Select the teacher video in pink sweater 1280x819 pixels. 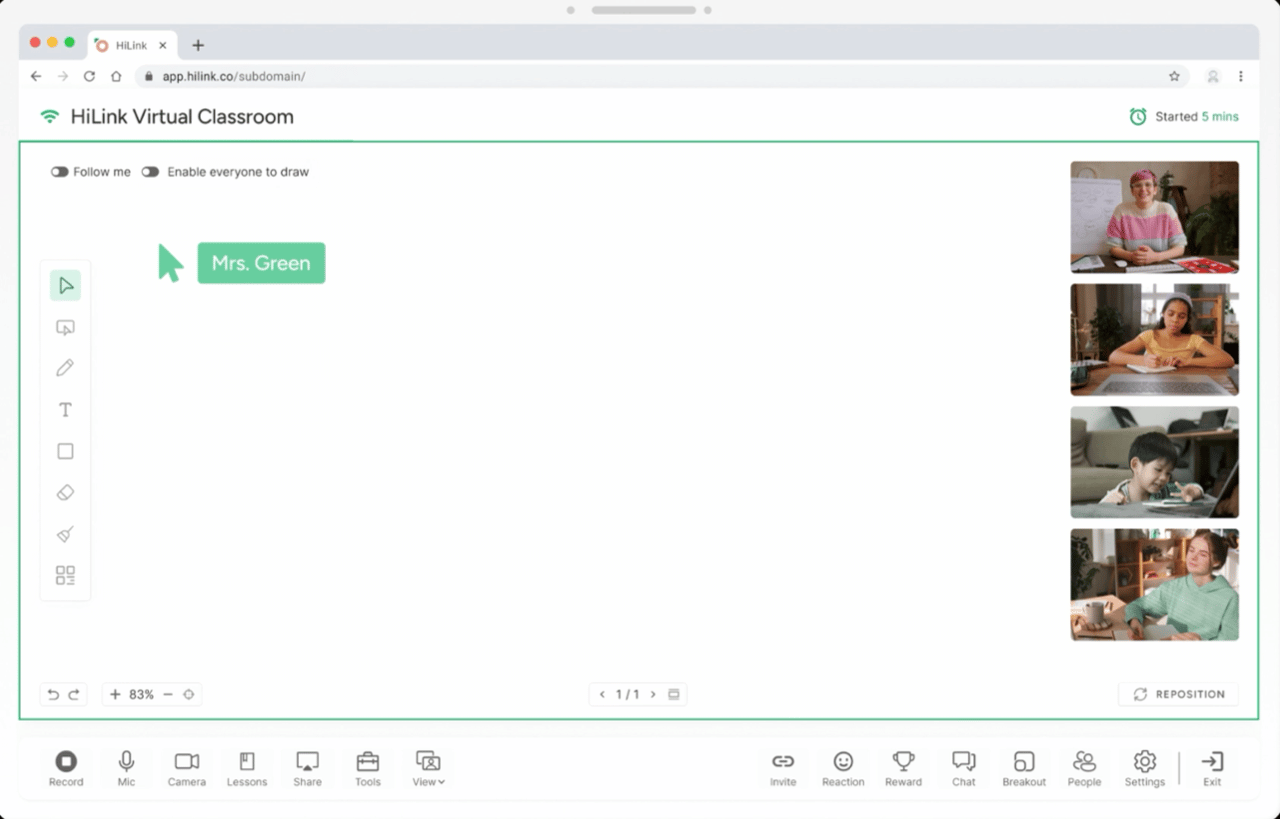pos(1155,217)
